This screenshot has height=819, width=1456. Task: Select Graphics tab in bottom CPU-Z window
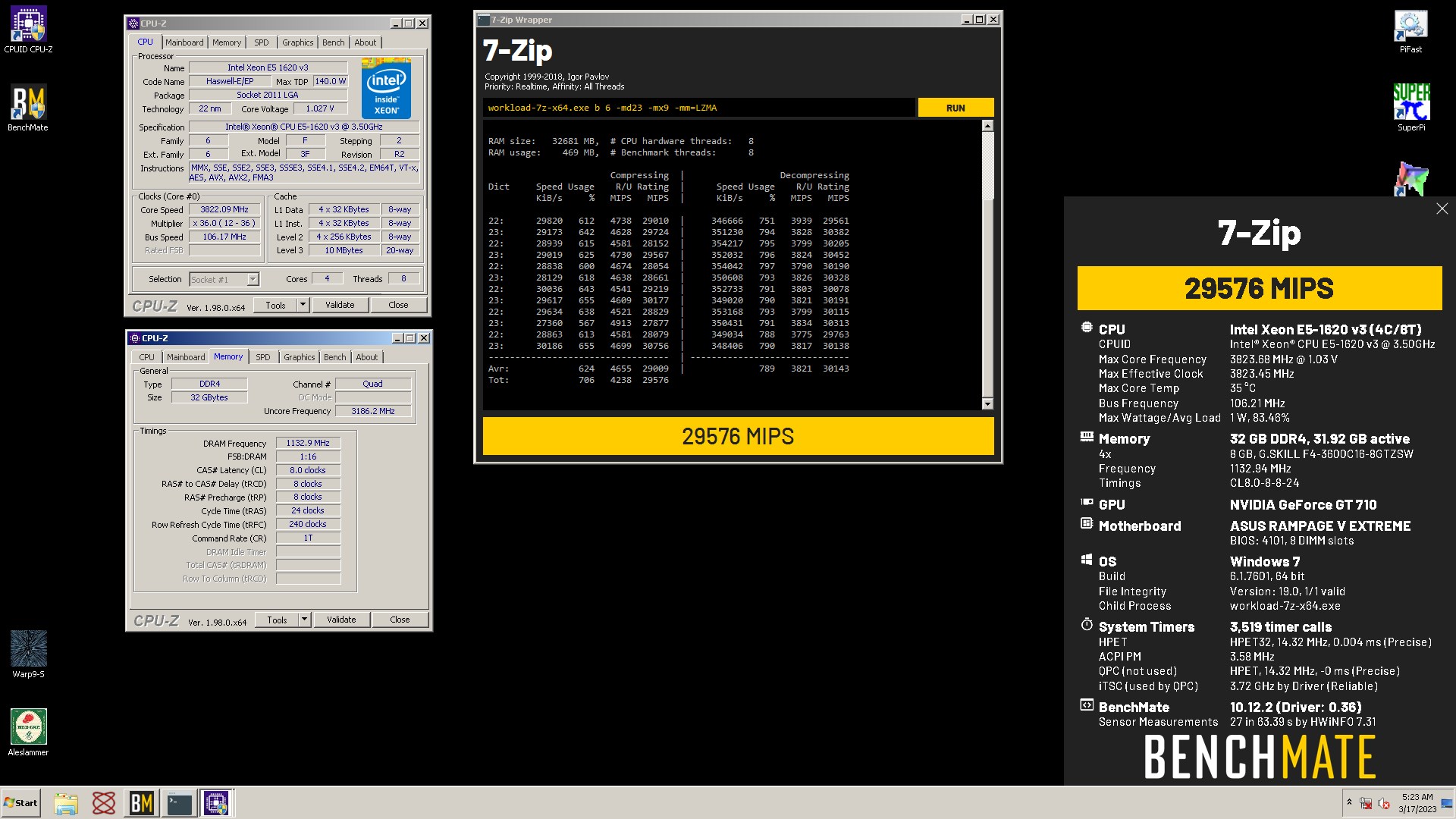(299, 357)
